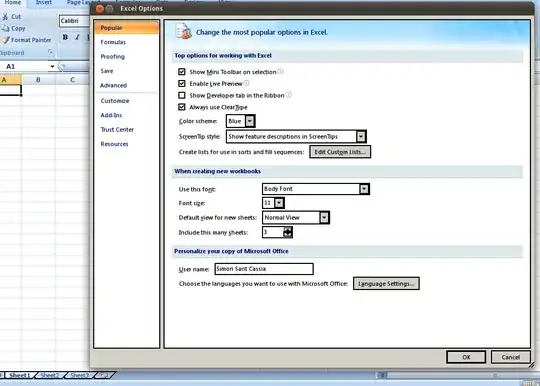Open the Save options category
540x386 pixels.
[x=107, y=71]
